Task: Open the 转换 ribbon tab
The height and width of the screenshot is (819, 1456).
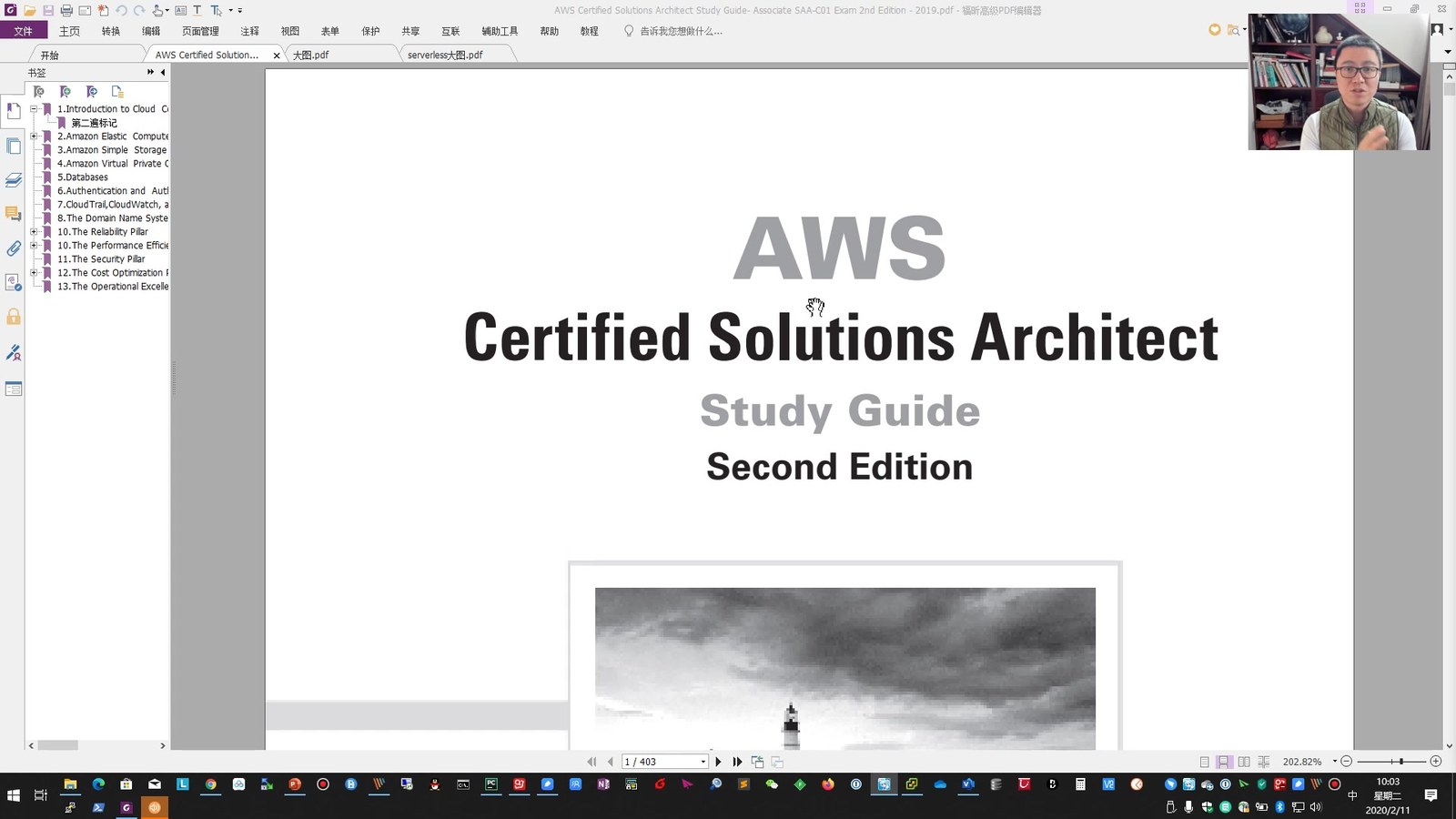Action: click(111, 31)
